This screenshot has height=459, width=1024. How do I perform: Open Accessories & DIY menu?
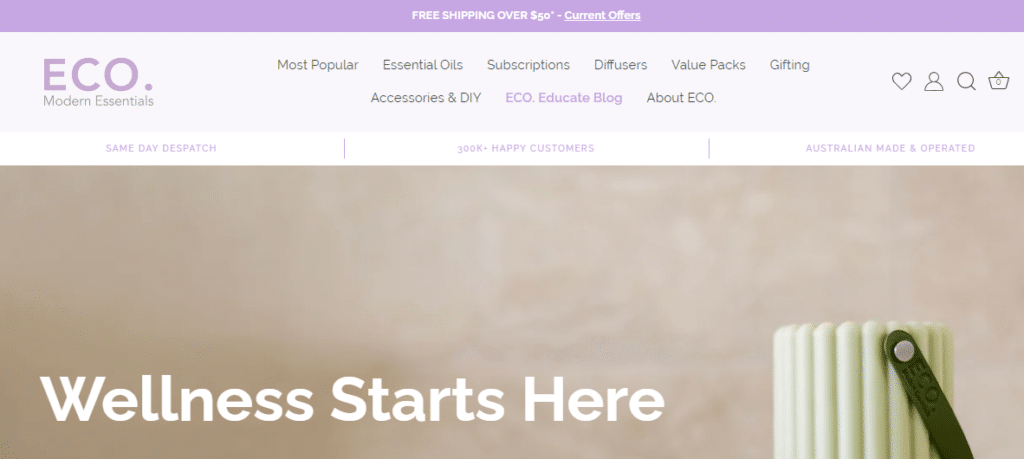point(426,97)
